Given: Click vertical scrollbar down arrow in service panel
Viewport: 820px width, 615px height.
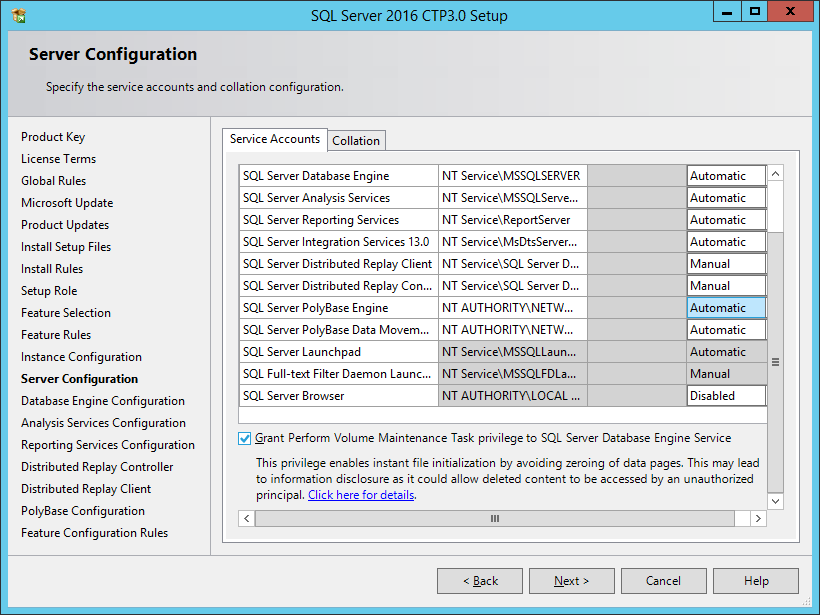Looking at the screenshot, I should click(775, 499).
